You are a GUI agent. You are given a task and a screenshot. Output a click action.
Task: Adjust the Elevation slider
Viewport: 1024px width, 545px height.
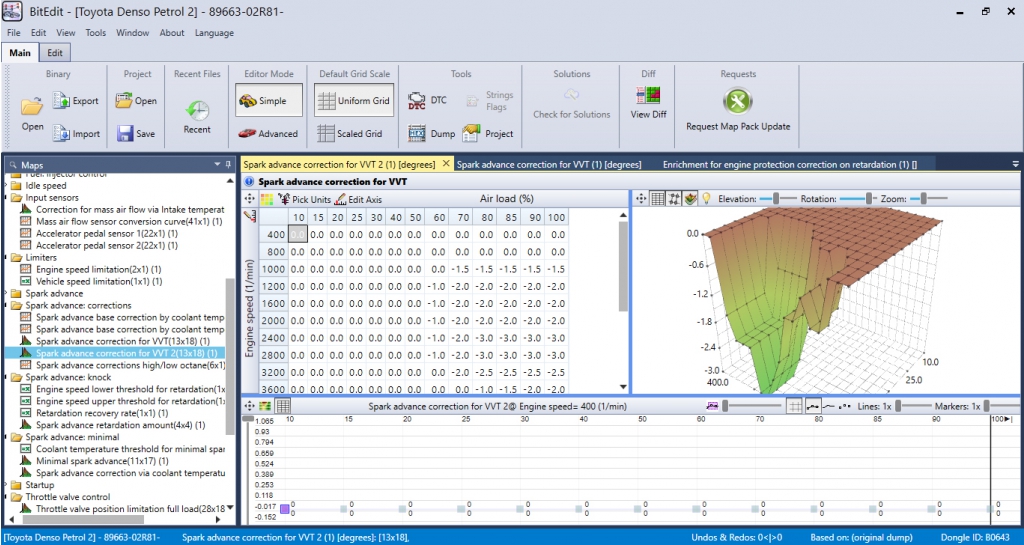click(778, 198)
